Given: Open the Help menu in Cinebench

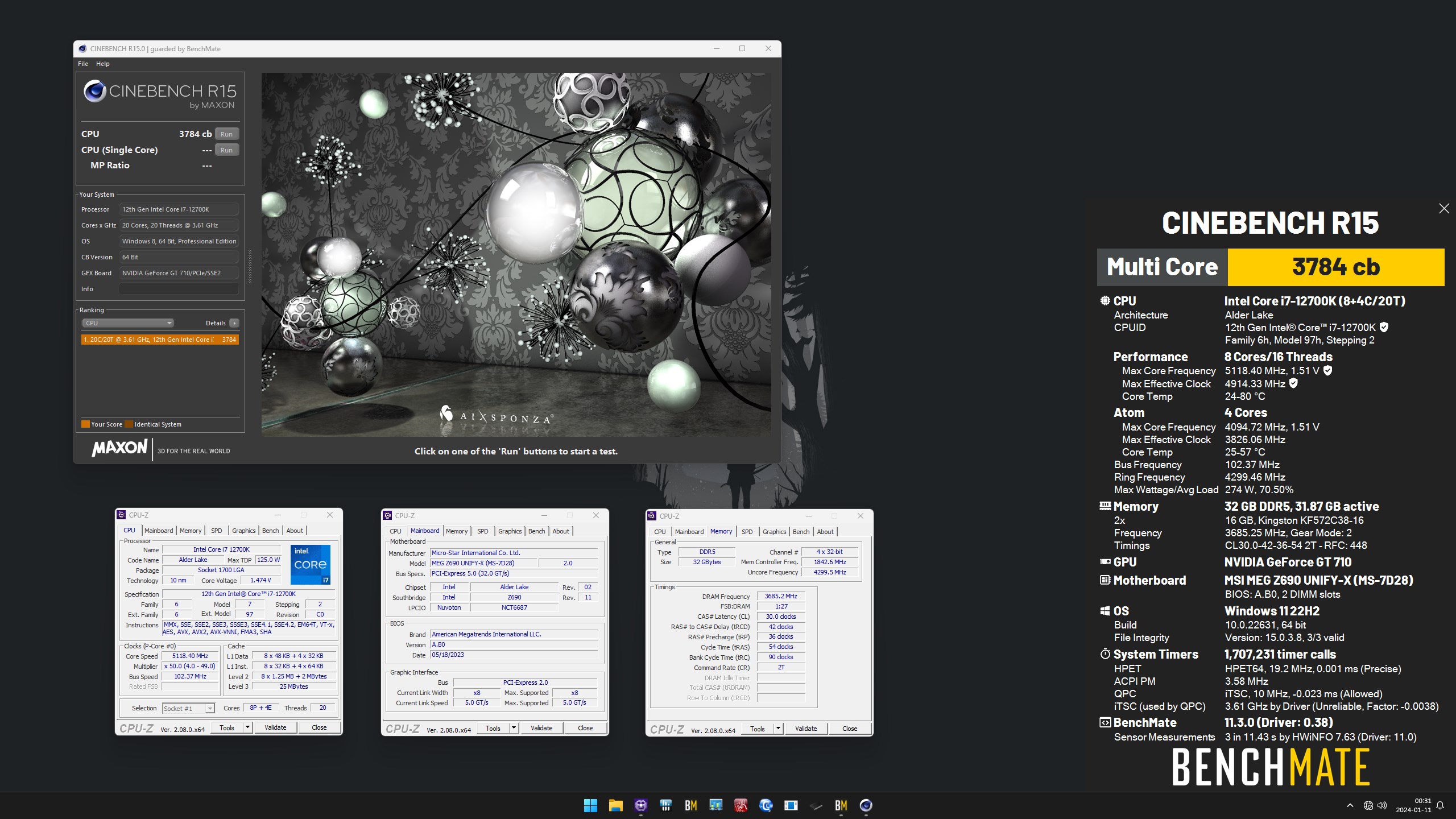Looking at the screenshot, I should [x=103, y=64].
